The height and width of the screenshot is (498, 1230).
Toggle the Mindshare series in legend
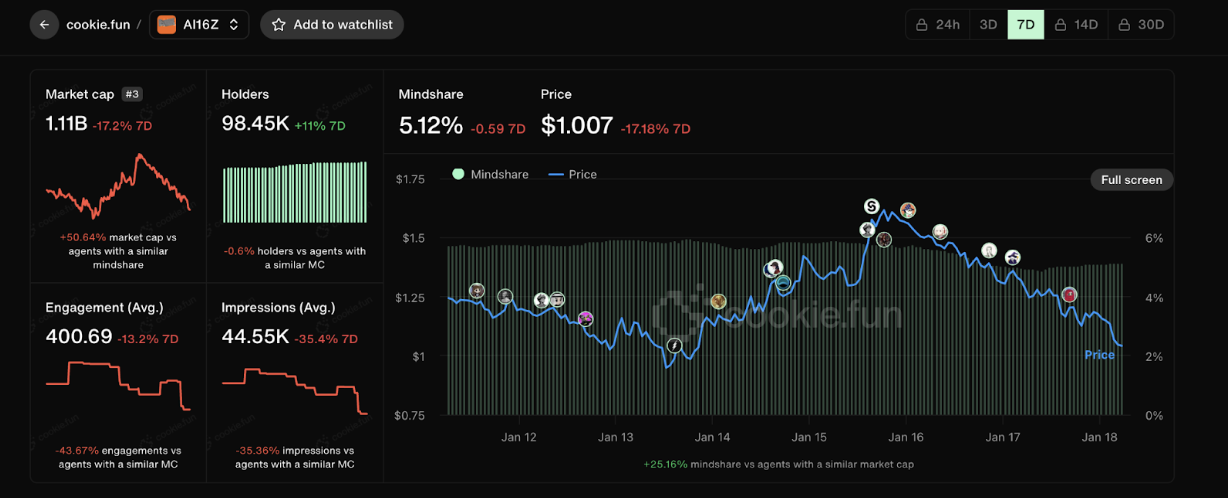click(x=490, y=174)
